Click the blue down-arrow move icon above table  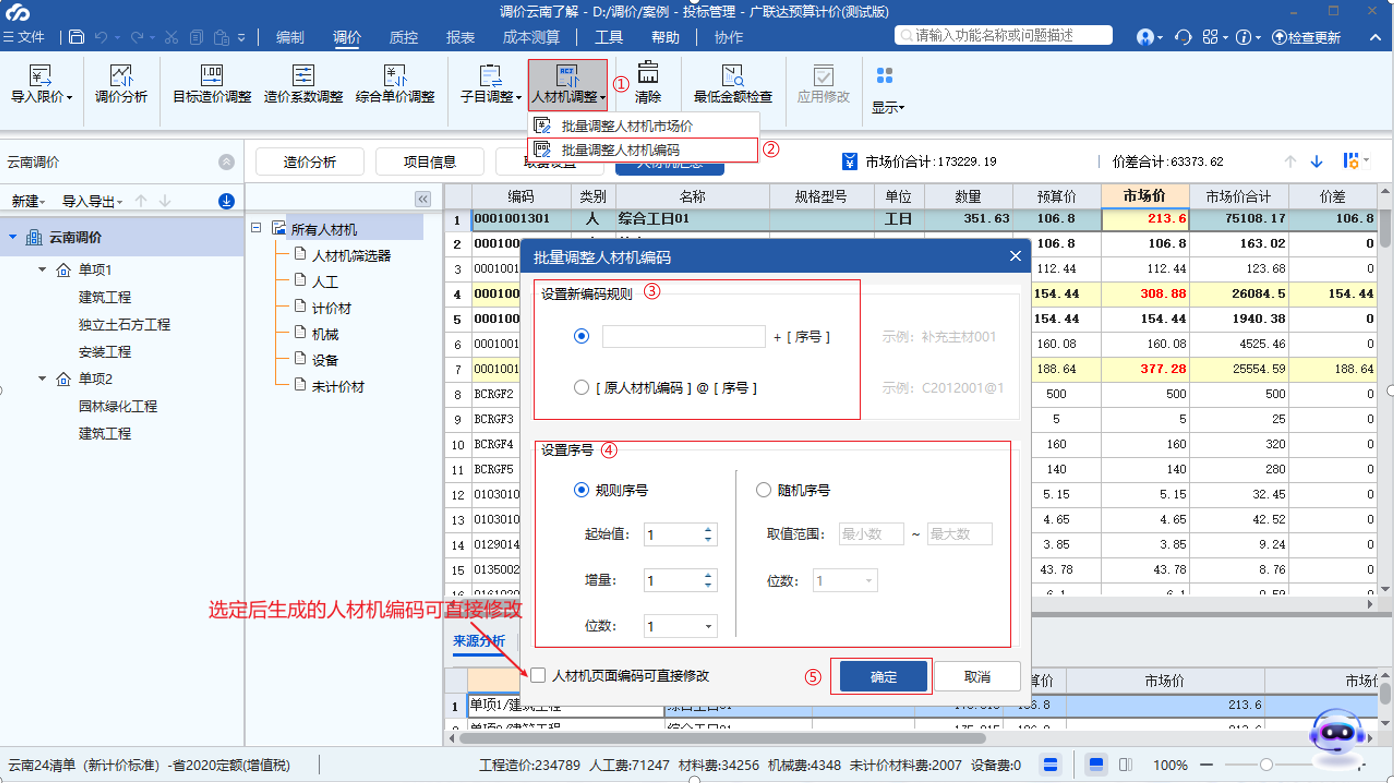(x=1317, y=161)
